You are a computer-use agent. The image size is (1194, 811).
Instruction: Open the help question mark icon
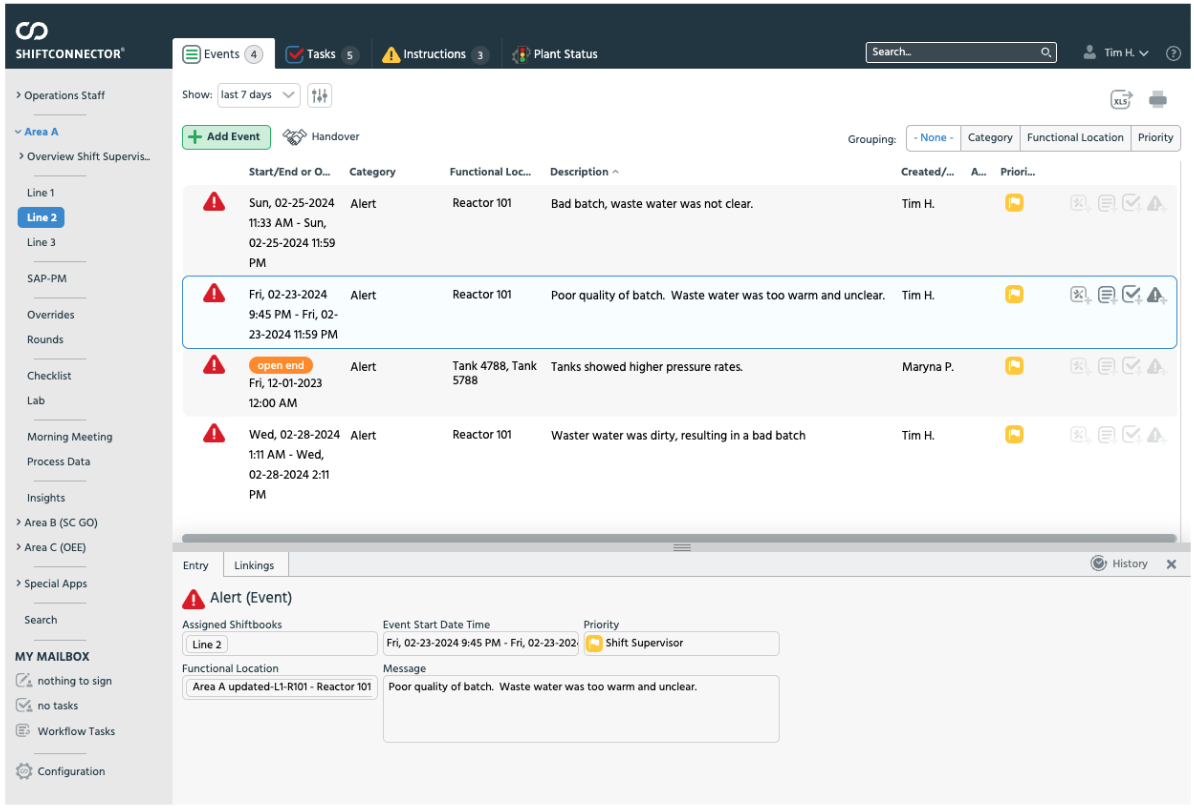pyautogui.click(x=1173, y=53)
